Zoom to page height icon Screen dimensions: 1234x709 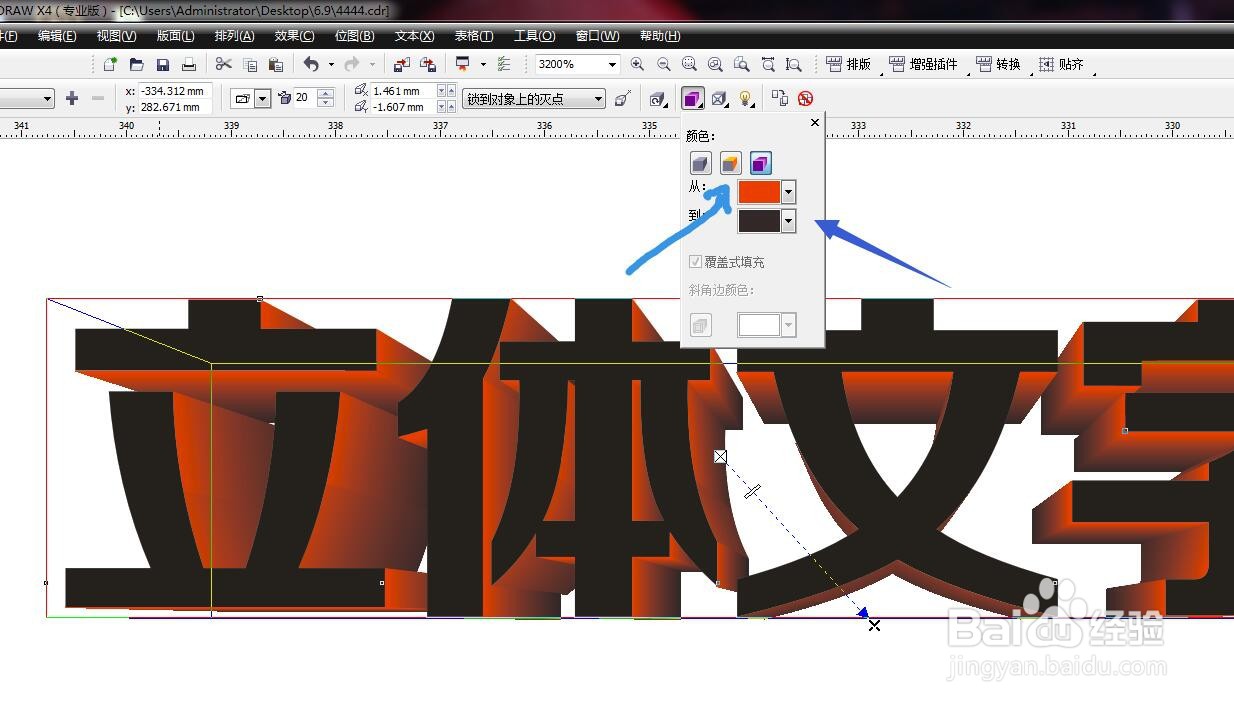point(793,64)
